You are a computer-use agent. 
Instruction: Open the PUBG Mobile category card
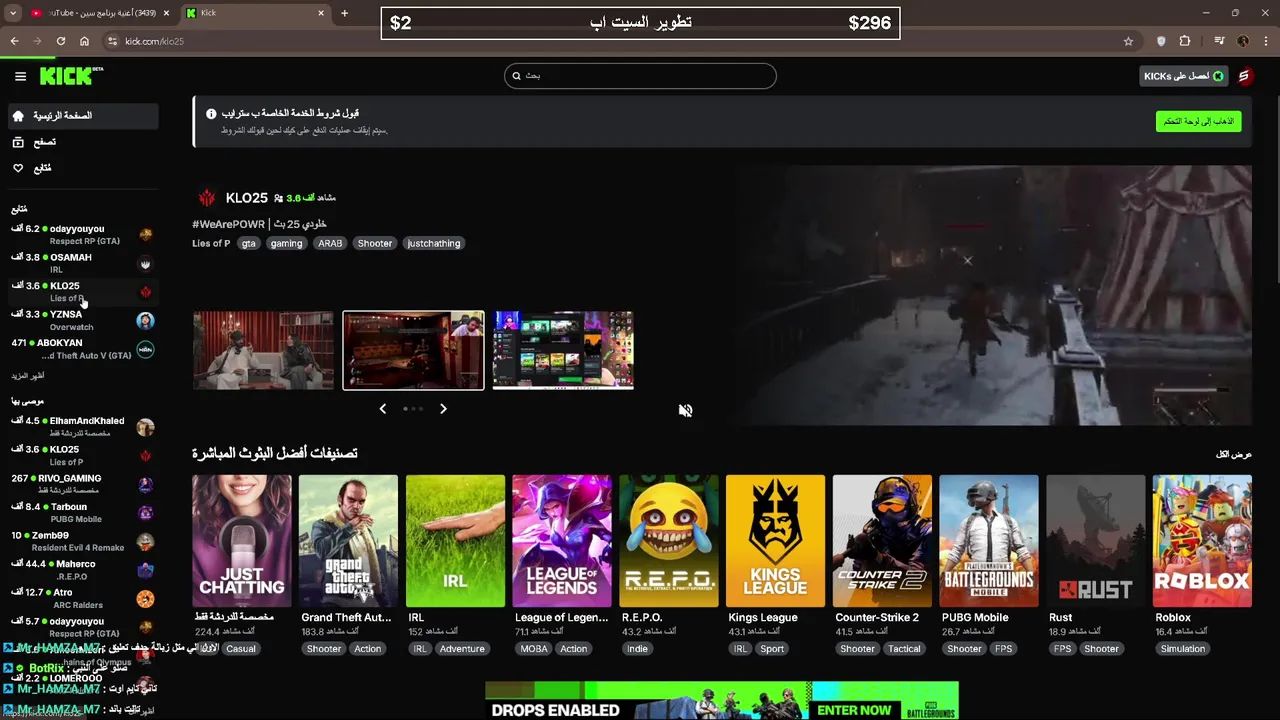click(x=989, y=541)
